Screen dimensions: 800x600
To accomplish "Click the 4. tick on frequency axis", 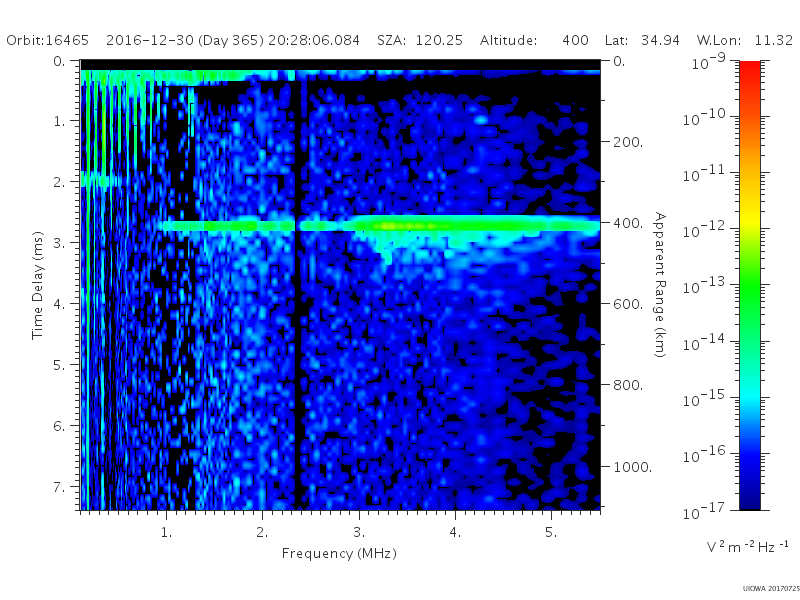I will [x=455, y=532].
